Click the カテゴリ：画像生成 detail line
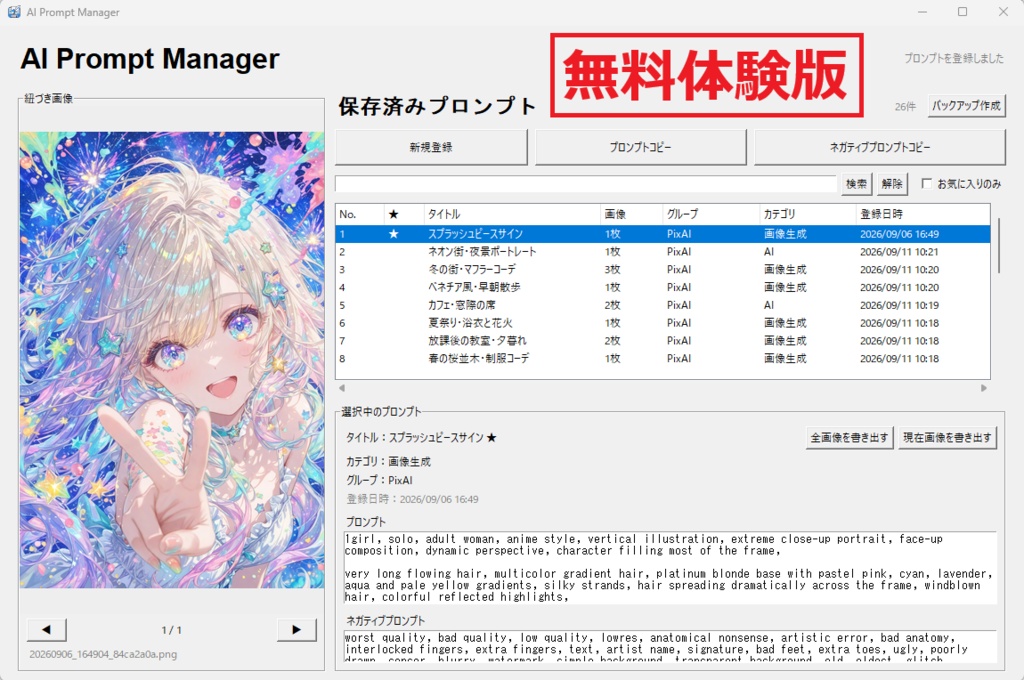Screen dimensions: 1024x680 [x=388, y=461]
